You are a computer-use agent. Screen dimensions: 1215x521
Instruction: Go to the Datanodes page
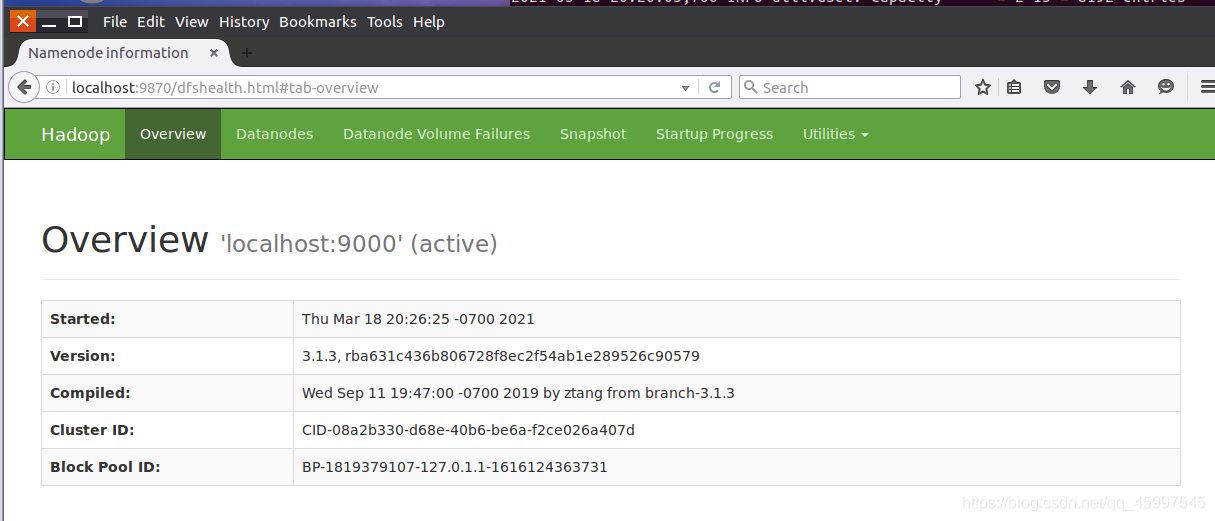click(x=274, y=134)
